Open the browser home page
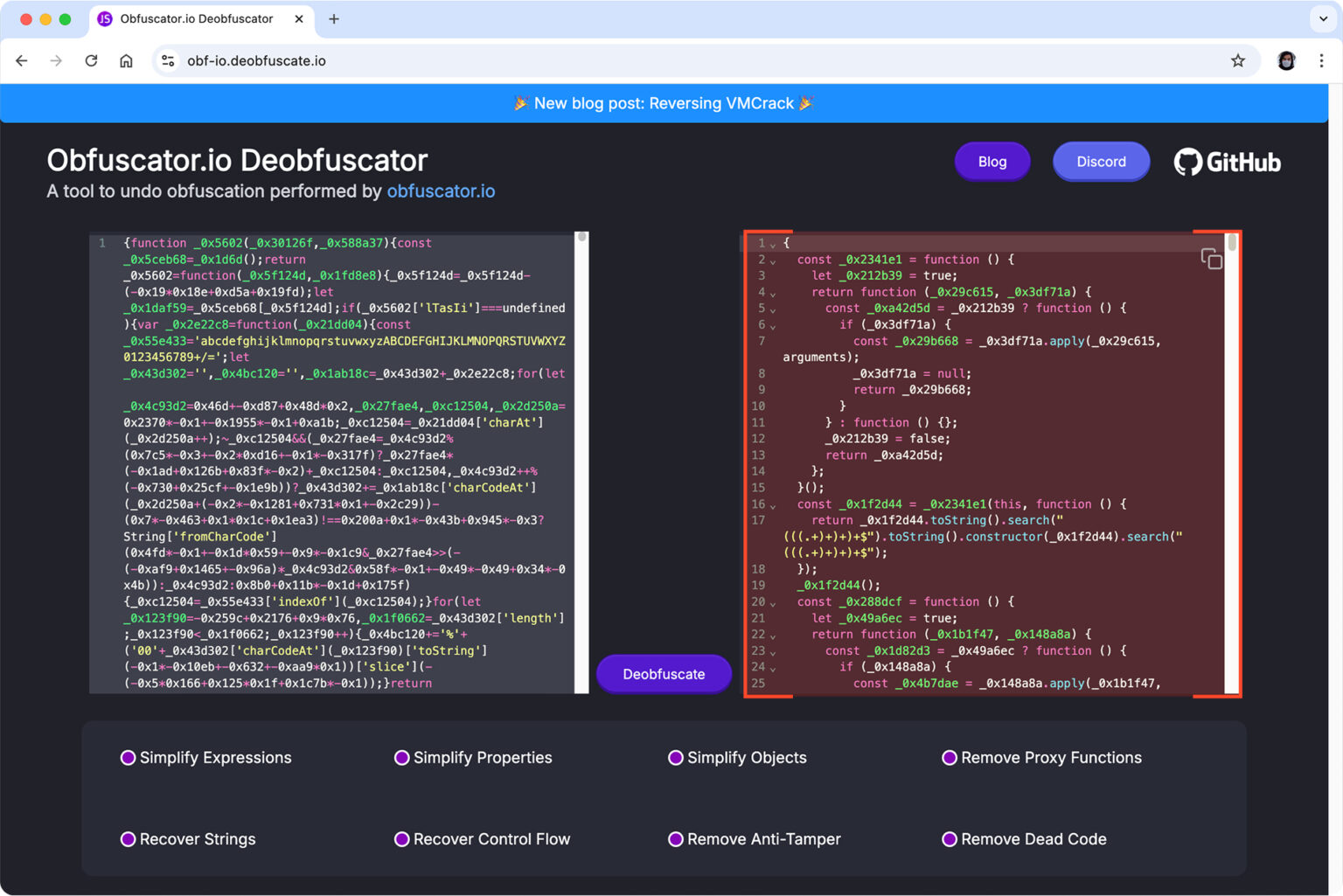1343x896 pixels. tap(126, 60)
